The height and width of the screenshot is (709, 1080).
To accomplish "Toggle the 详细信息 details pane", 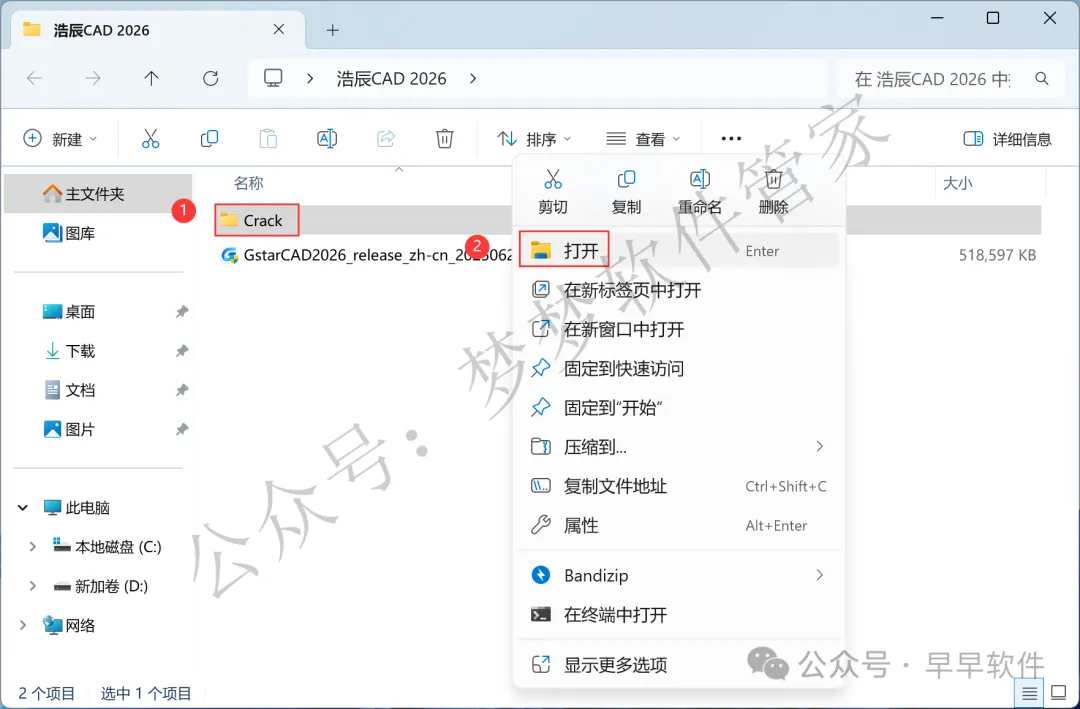I will [1007, 139].
